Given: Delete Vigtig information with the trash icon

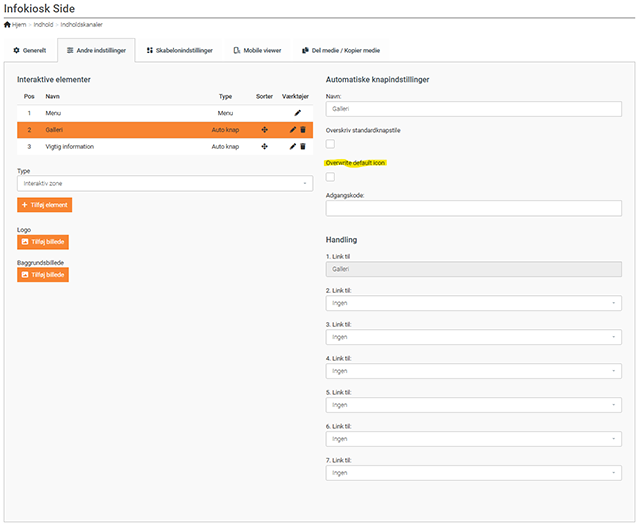Looking at the screenshot, I should click(302, 146).
